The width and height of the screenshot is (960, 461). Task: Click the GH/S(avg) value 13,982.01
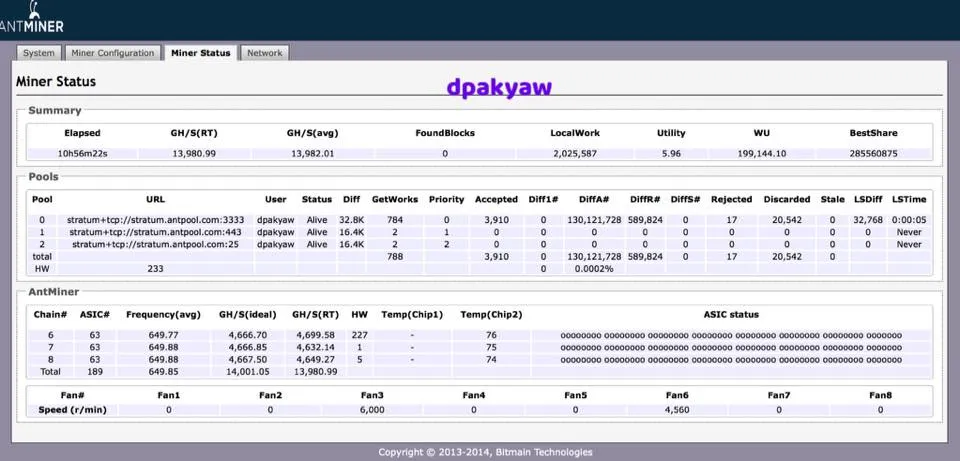coord(311,154)
